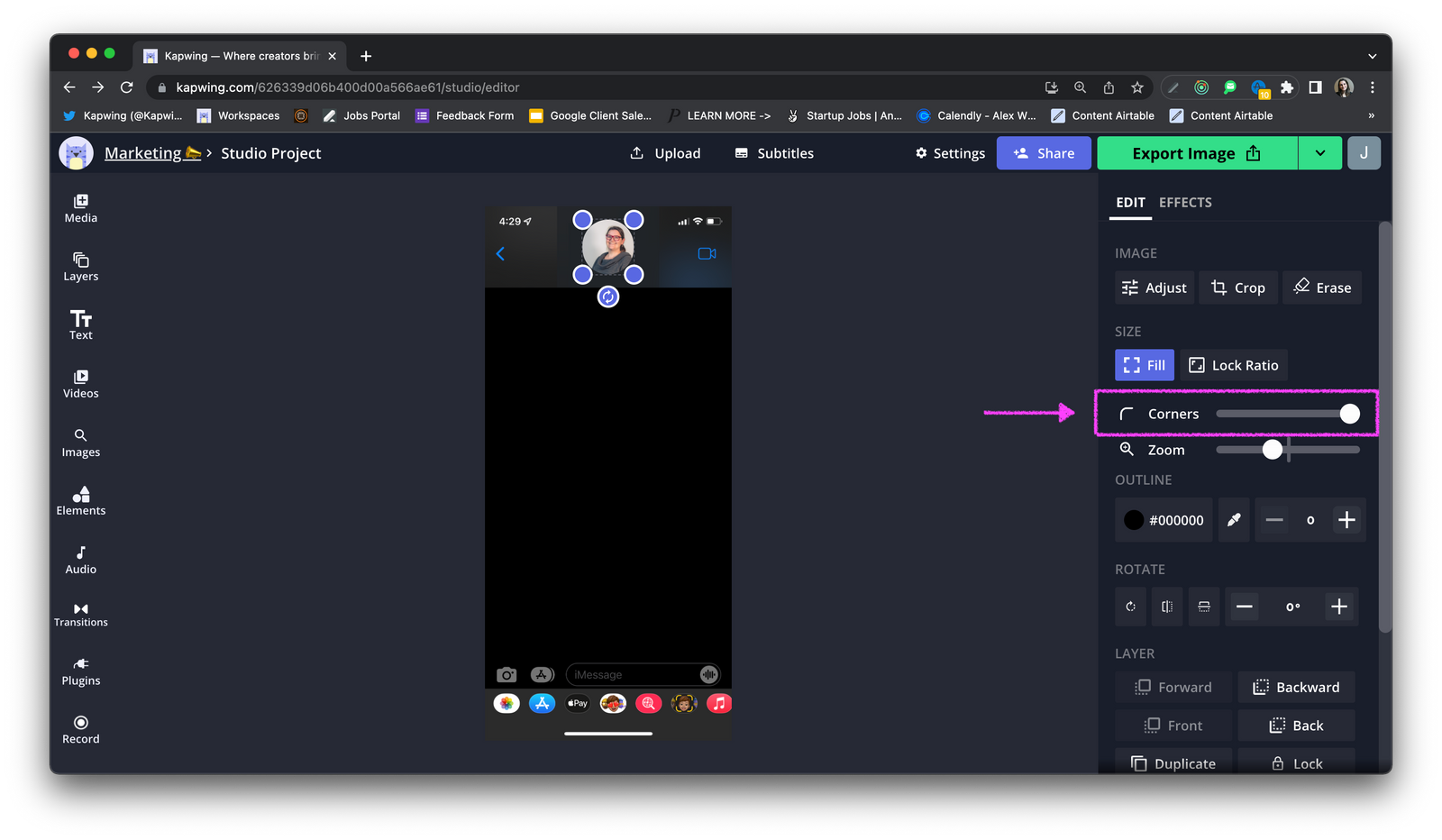Open the Chrome tab search dropdown
This screenshot has height=840, width=1442.
(x=1372, y=56)
